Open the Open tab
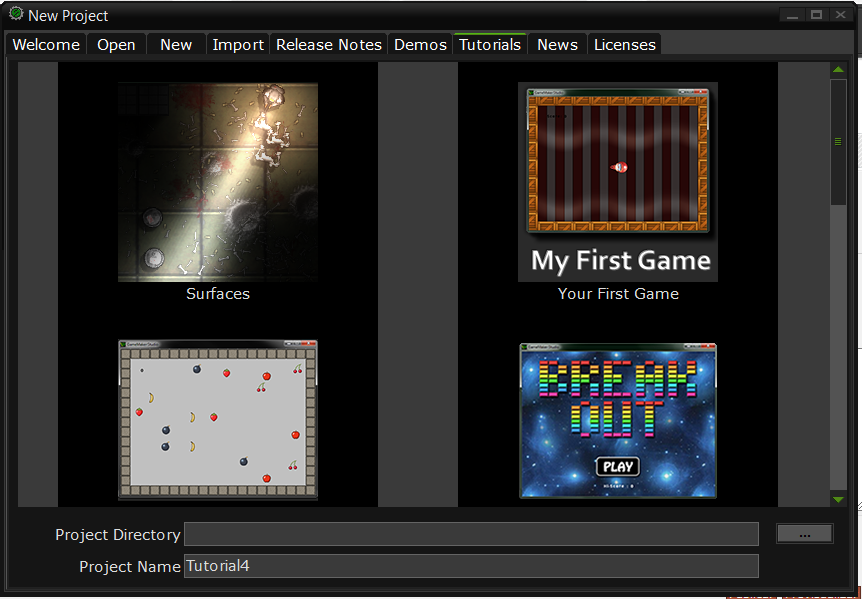This screenshot has width=862, height=599. tap(116, 45)
